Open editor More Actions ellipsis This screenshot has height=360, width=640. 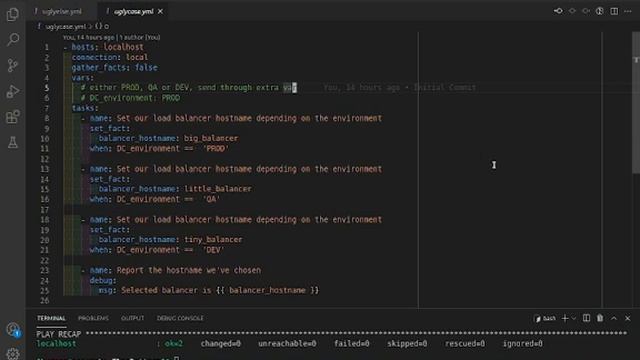(x=628, y=11)
